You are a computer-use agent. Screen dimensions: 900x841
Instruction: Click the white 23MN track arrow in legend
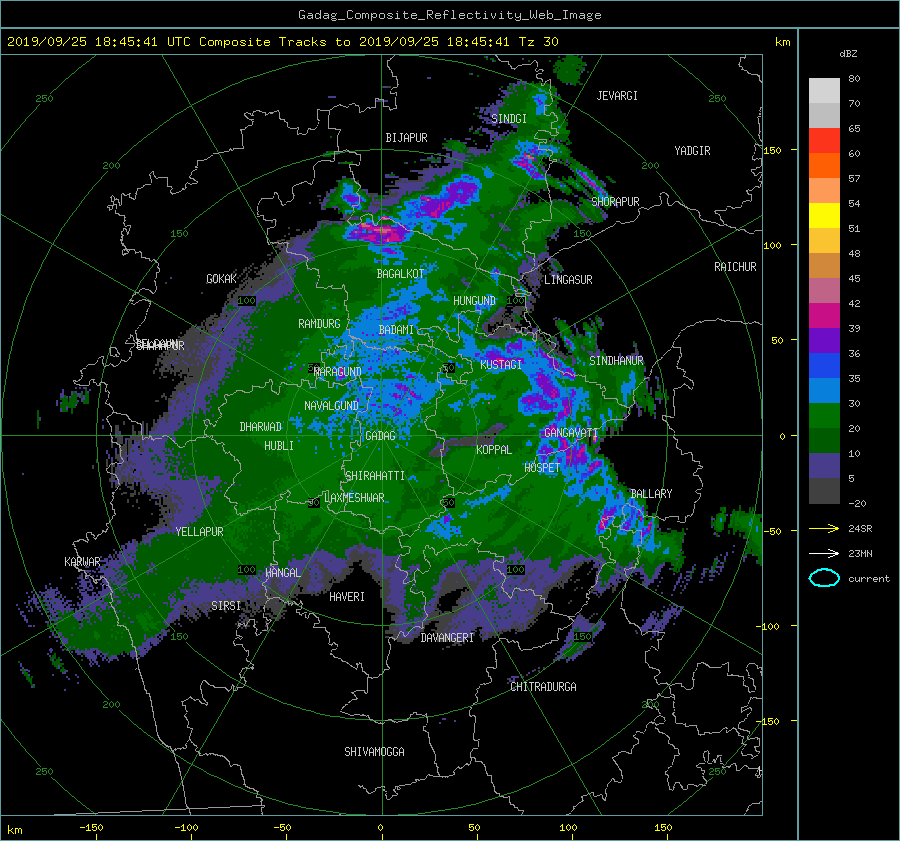click(x=824, y=553)
